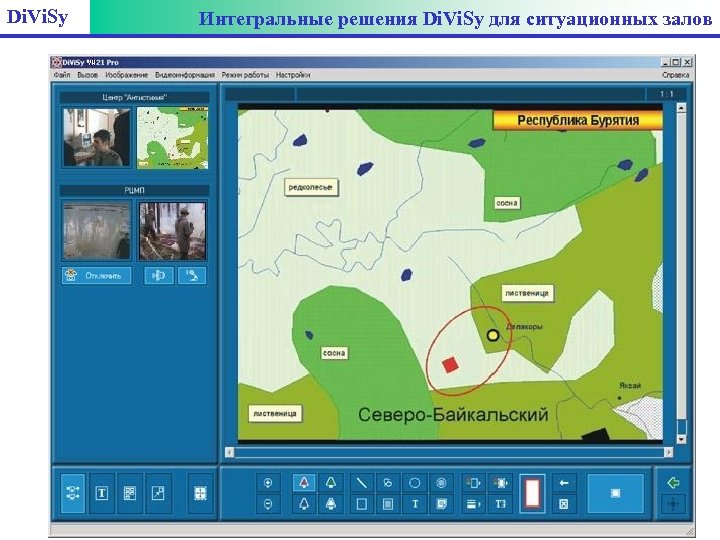Open the fill color picker icon
Viewport: 720px width, 540px height.
coord(501,483)
